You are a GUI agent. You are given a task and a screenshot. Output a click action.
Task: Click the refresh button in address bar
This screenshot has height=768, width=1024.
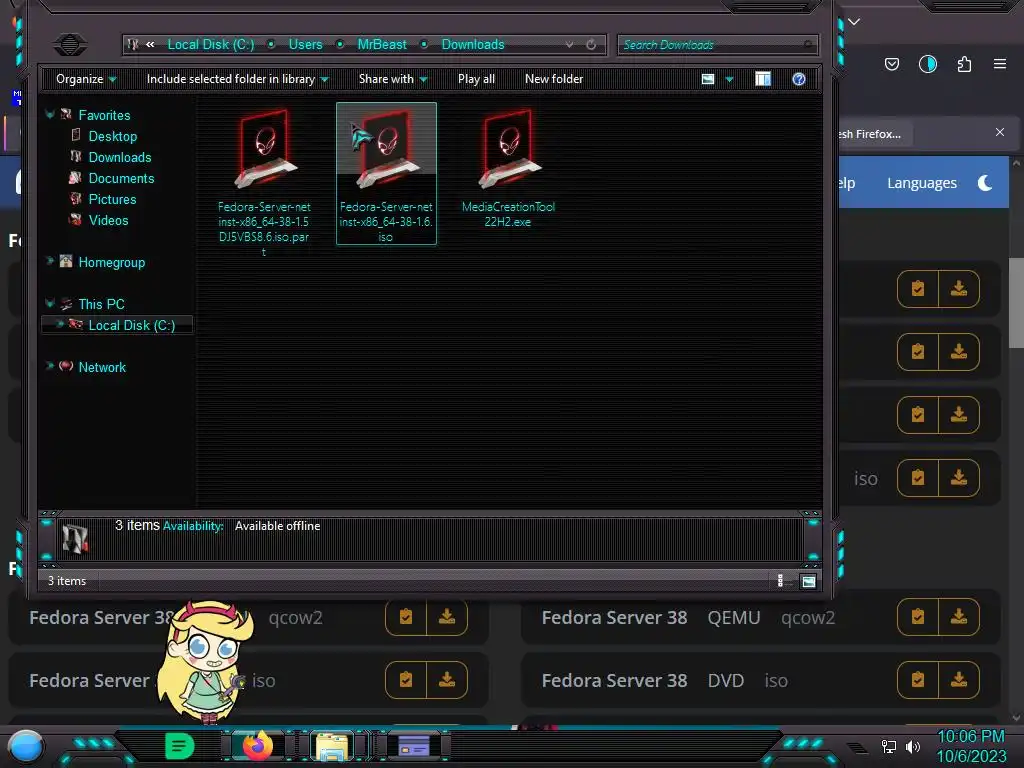[x=591, y=44]
